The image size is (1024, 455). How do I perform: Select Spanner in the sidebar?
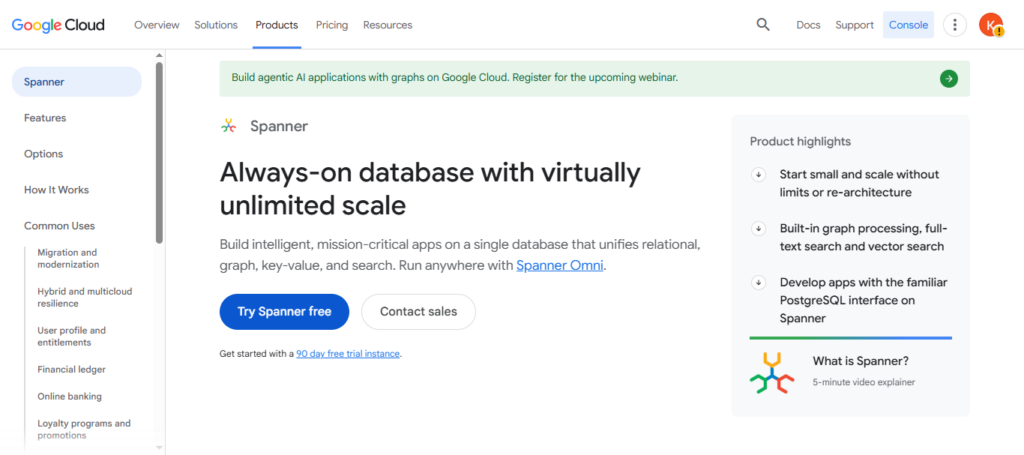point(76,82)
